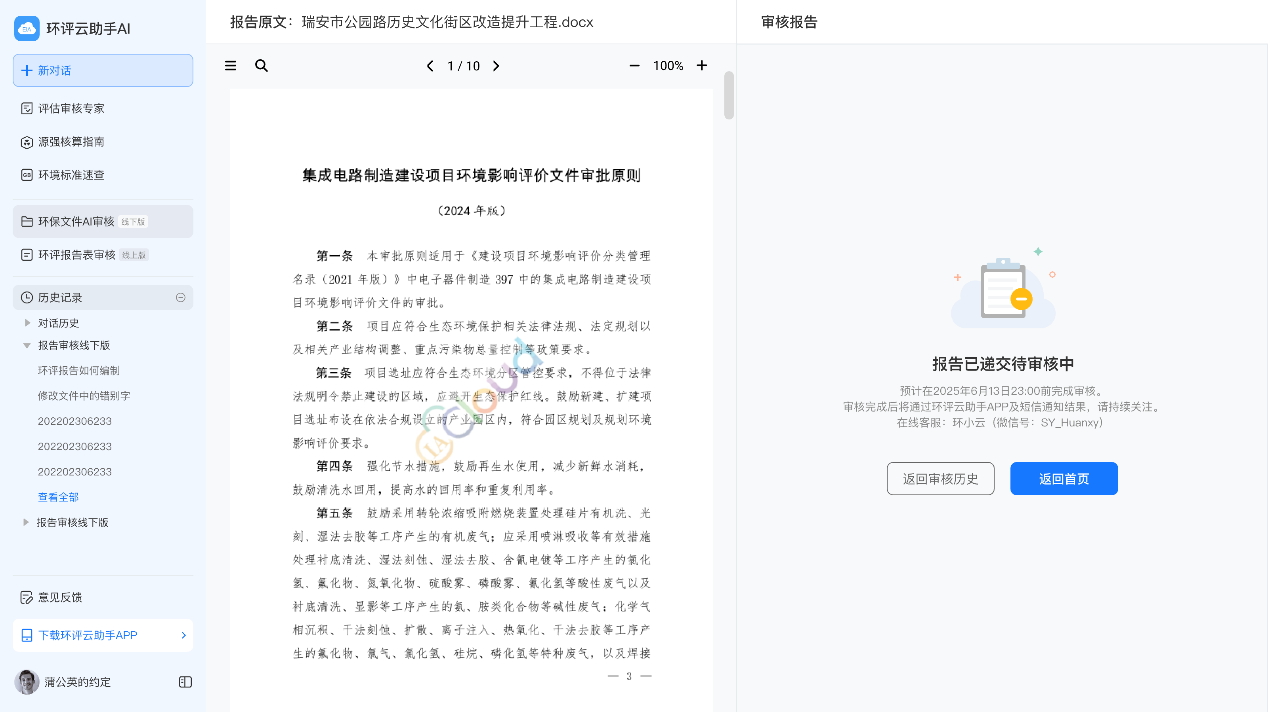Expand the bottom 报告审核线下版 node
This screenshot has width=1268, height=712.
[x=27, y=522]
